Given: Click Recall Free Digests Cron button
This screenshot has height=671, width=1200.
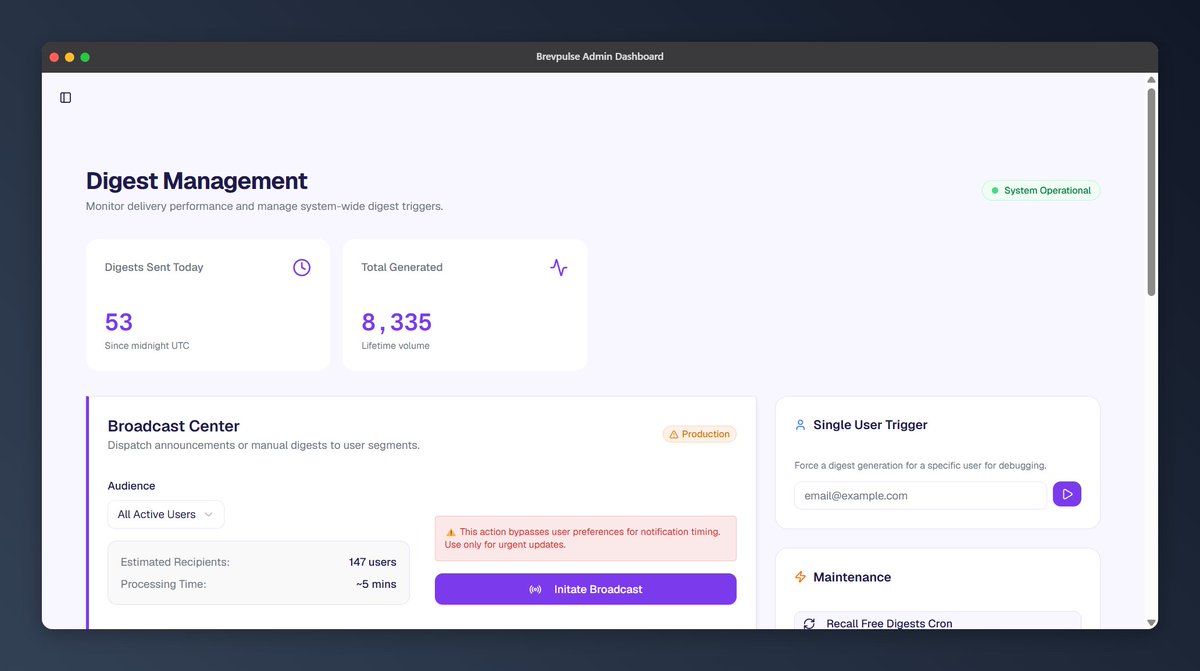Looking at the screenshot, I should pyautogui.click(x=937, y=621).
